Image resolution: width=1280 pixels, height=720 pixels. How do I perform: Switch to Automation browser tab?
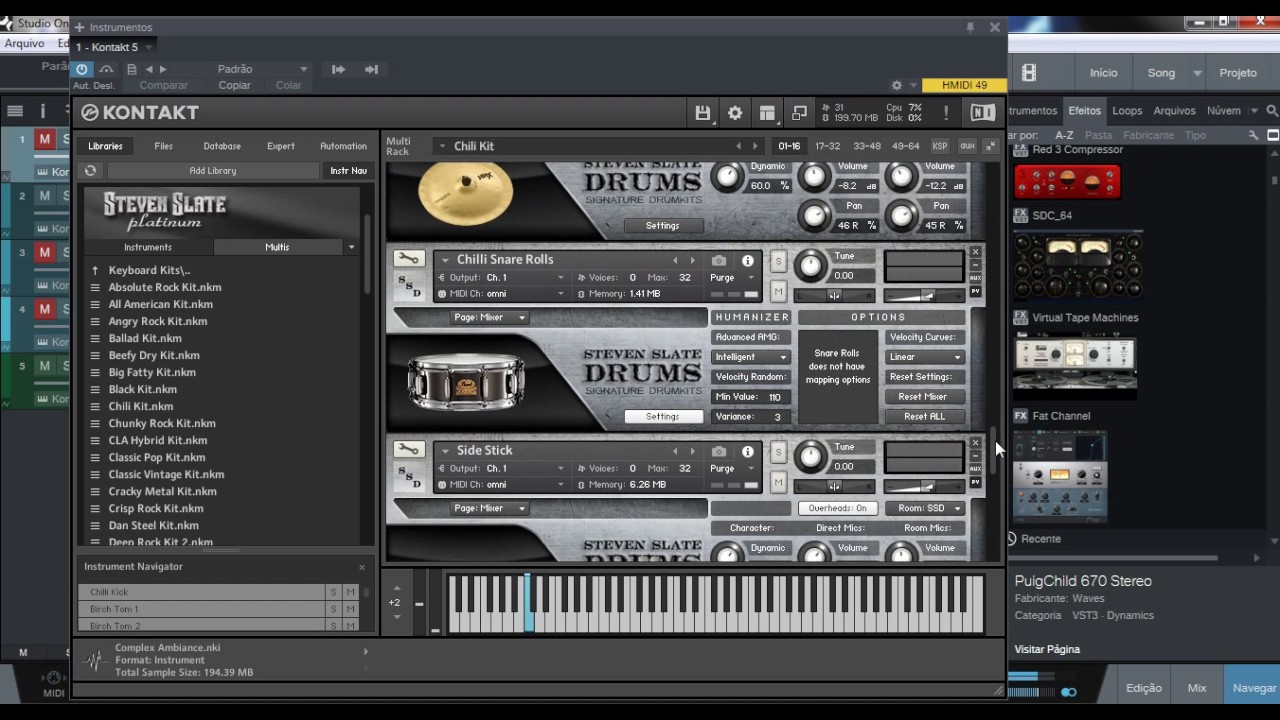point(343,146)
